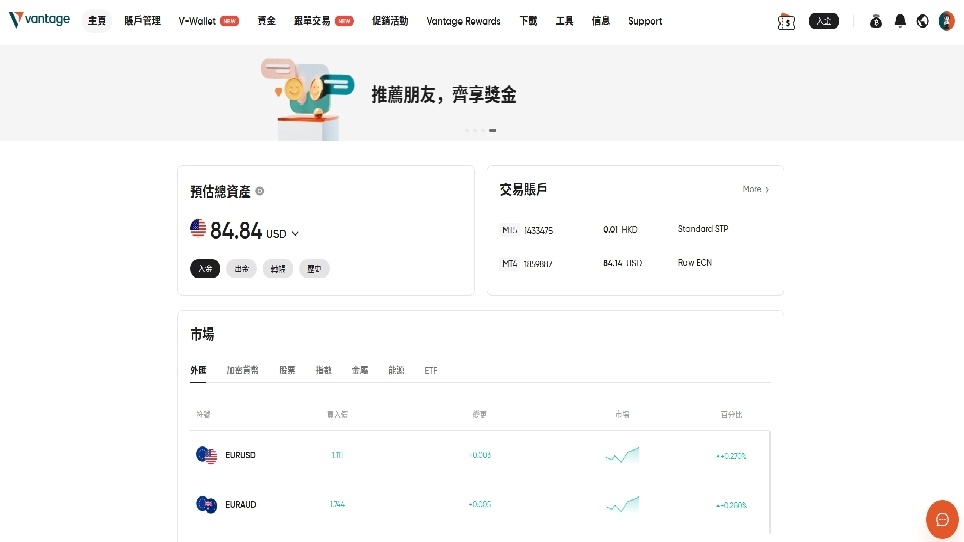Open the coupon voucher icon
The height and width of the screenshot is (542, 964).
coord(786,22)
